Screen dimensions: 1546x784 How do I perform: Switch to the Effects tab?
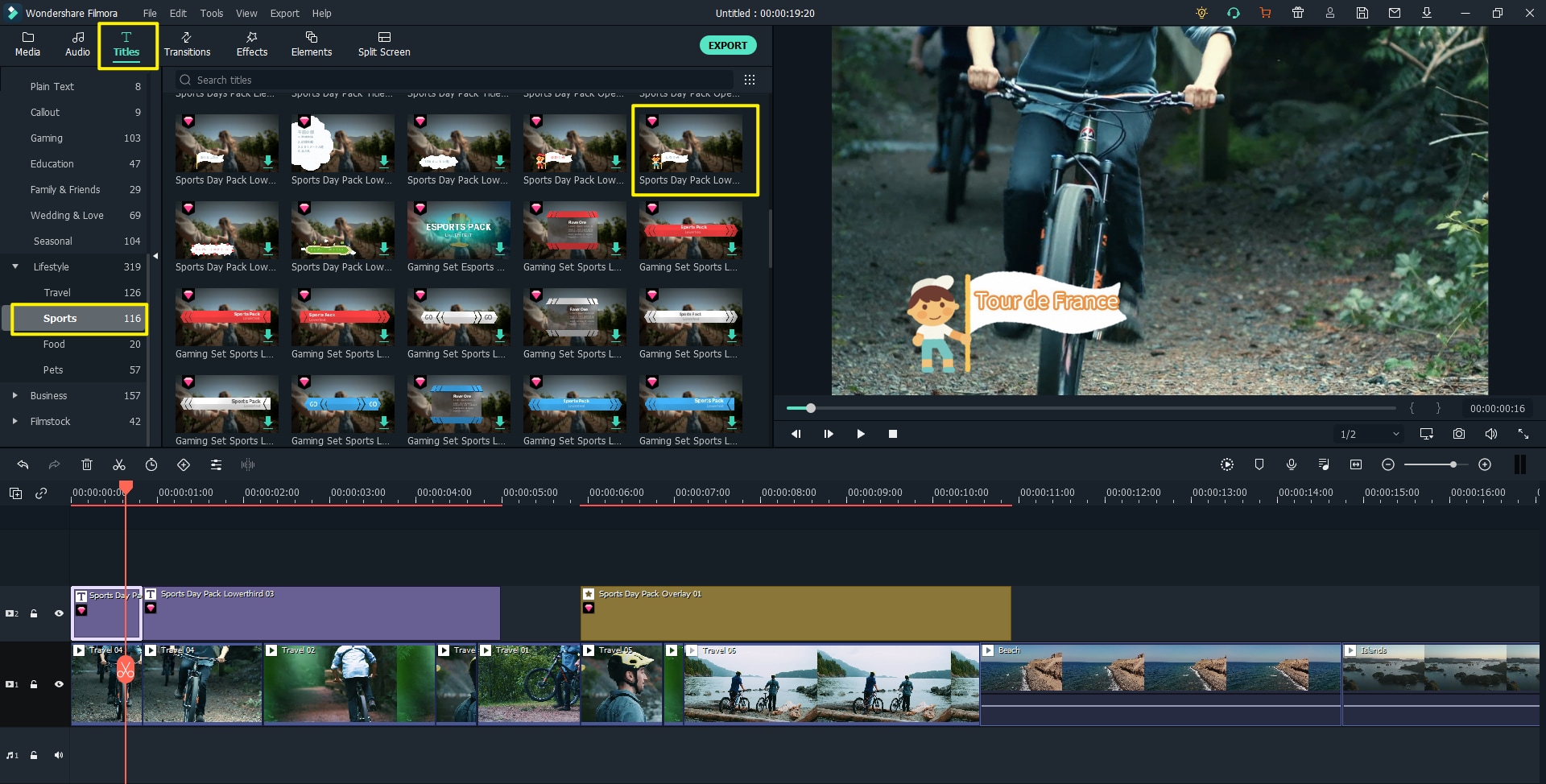[252, 45]
